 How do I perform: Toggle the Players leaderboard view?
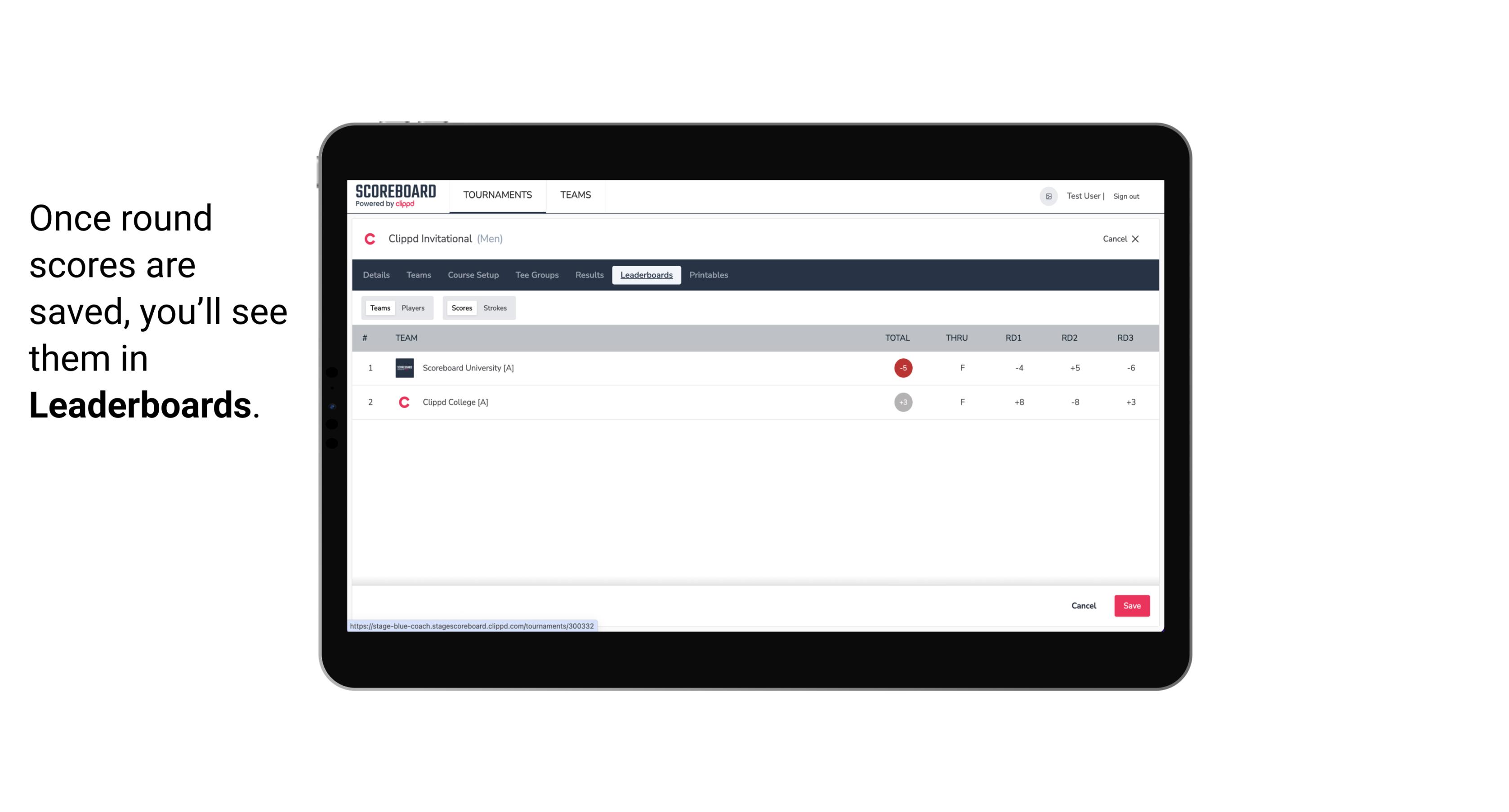[413, 308]
